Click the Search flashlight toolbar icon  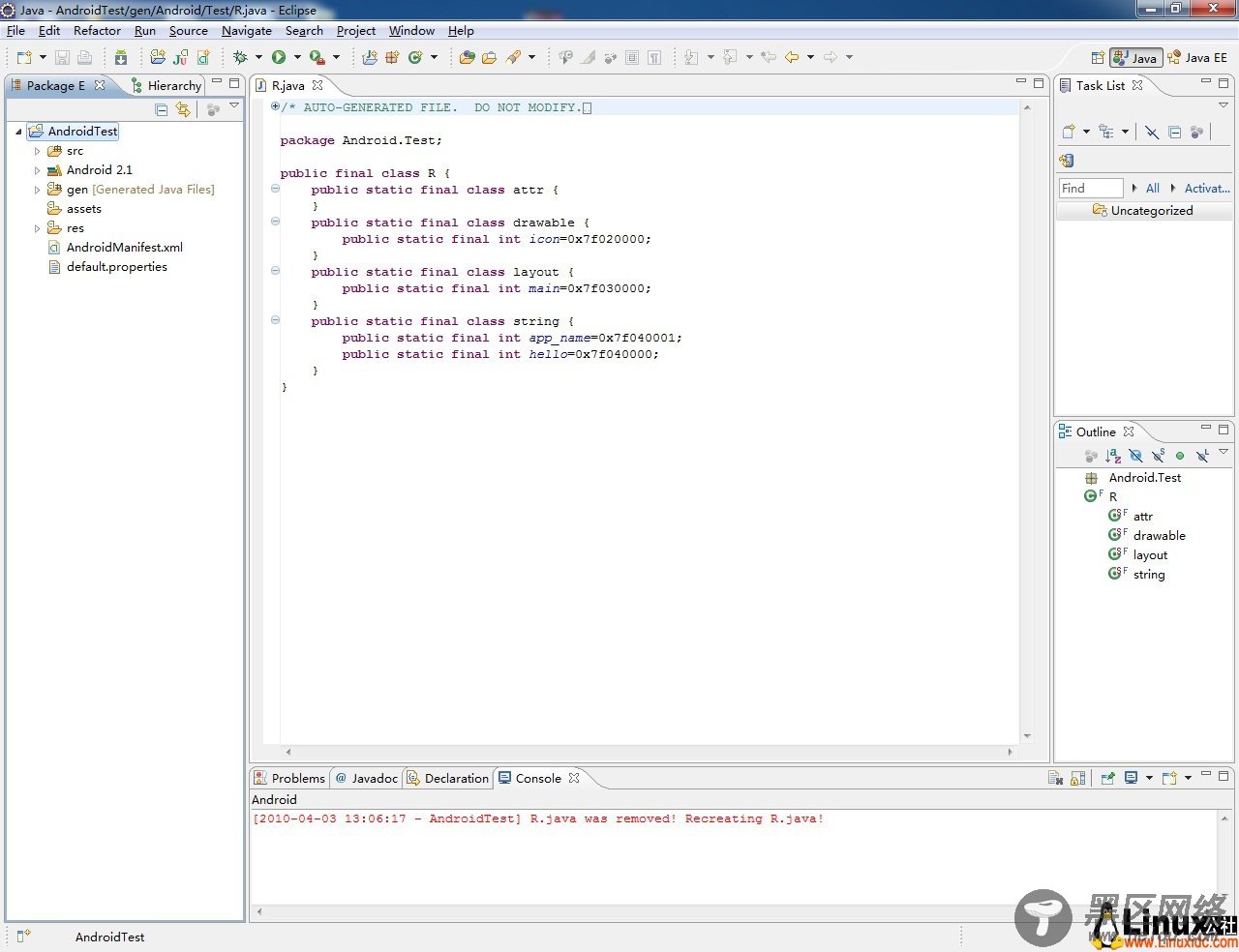click(x=514, y=57)
